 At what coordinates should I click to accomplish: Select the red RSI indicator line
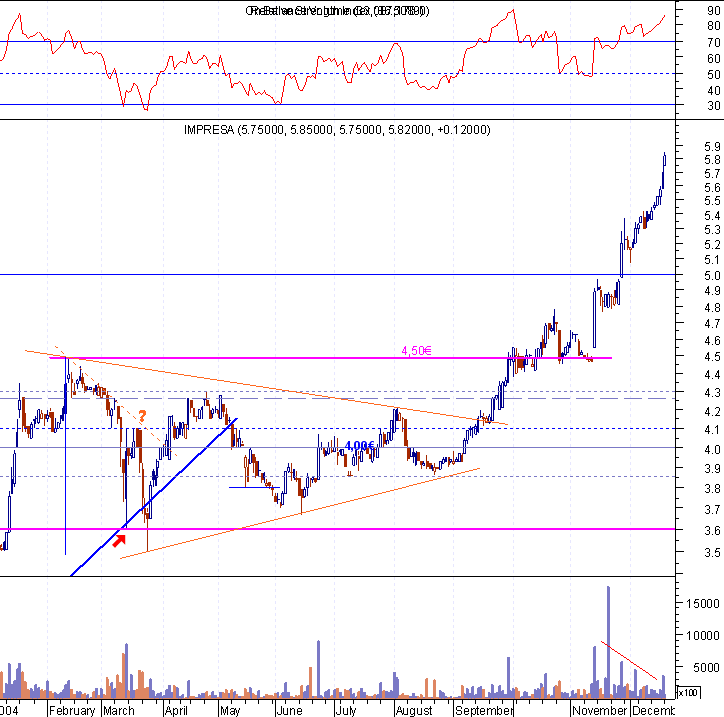pos(332,60)
